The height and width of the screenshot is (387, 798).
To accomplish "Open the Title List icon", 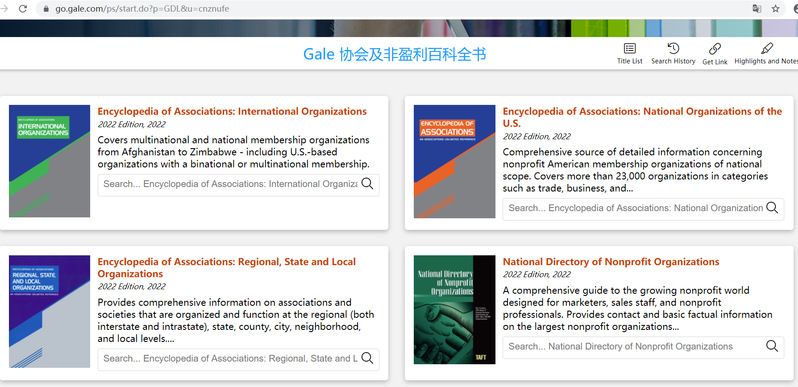I will (630, 49).
